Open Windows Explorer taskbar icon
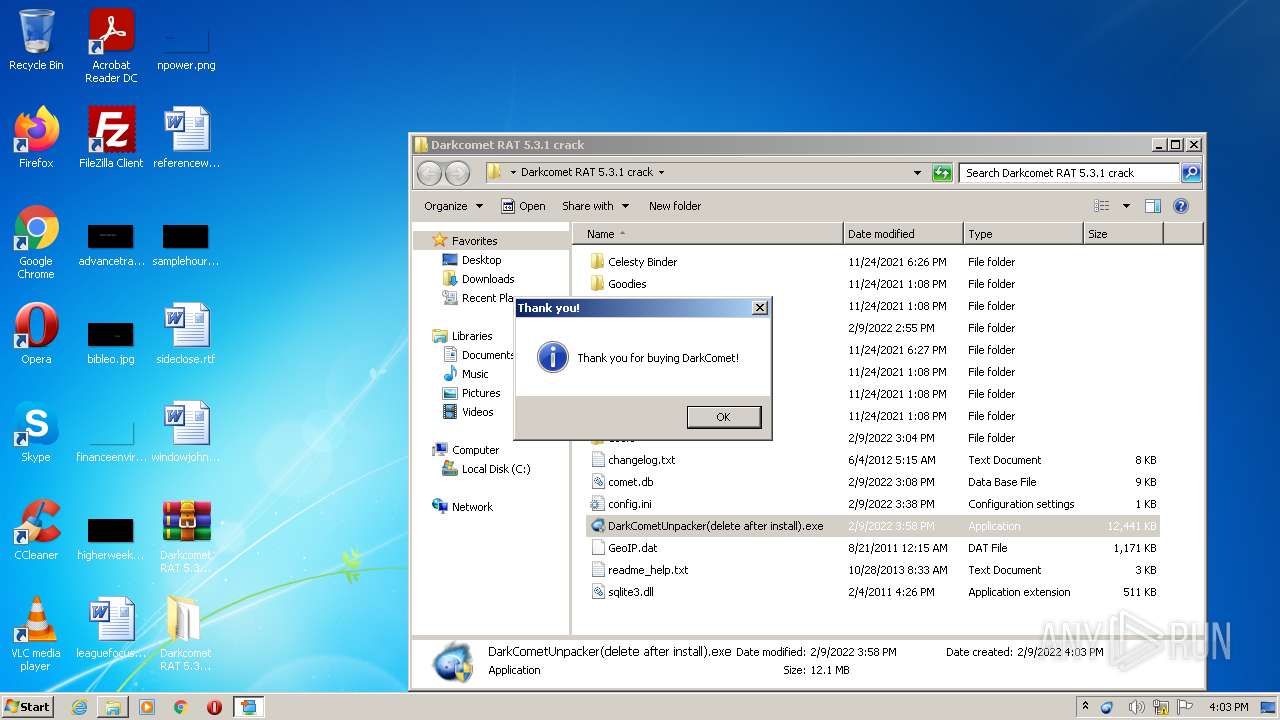 (x=113, y=707)
